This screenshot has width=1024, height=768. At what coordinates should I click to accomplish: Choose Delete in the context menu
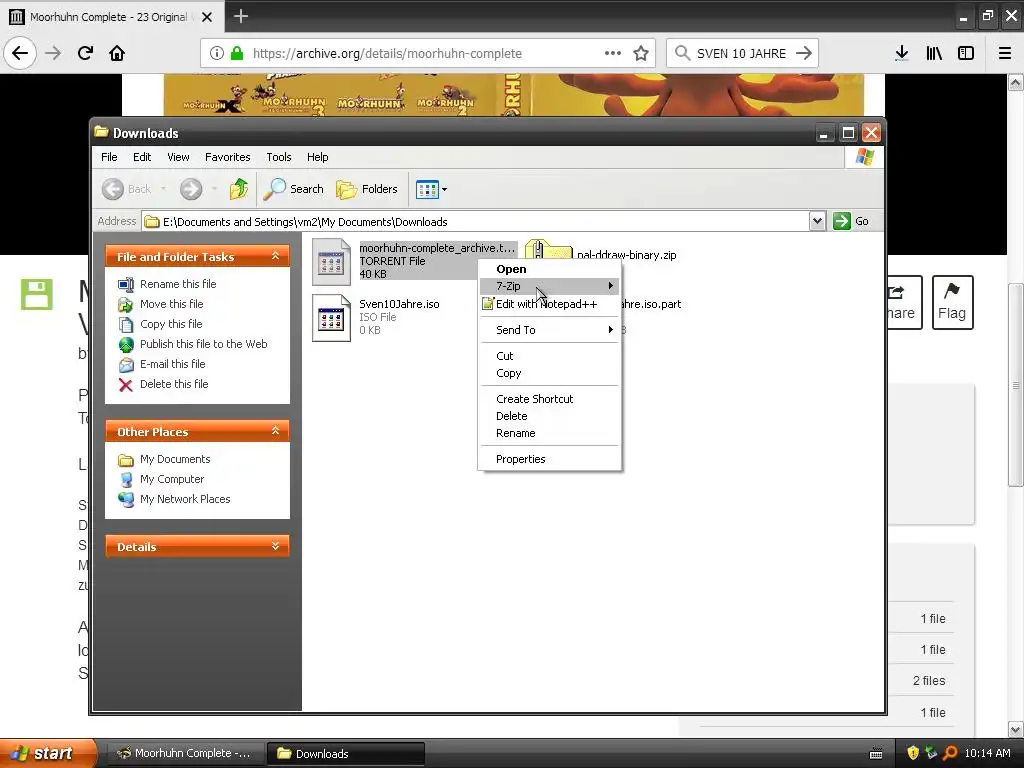549,416
